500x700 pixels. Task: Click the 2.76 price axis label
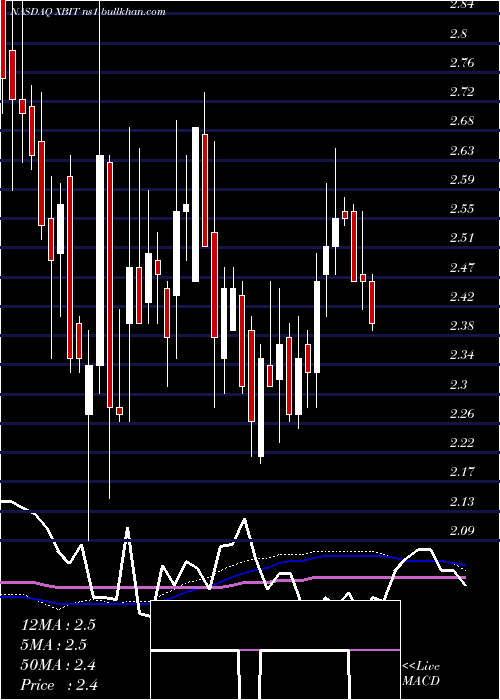coord(462,63)
